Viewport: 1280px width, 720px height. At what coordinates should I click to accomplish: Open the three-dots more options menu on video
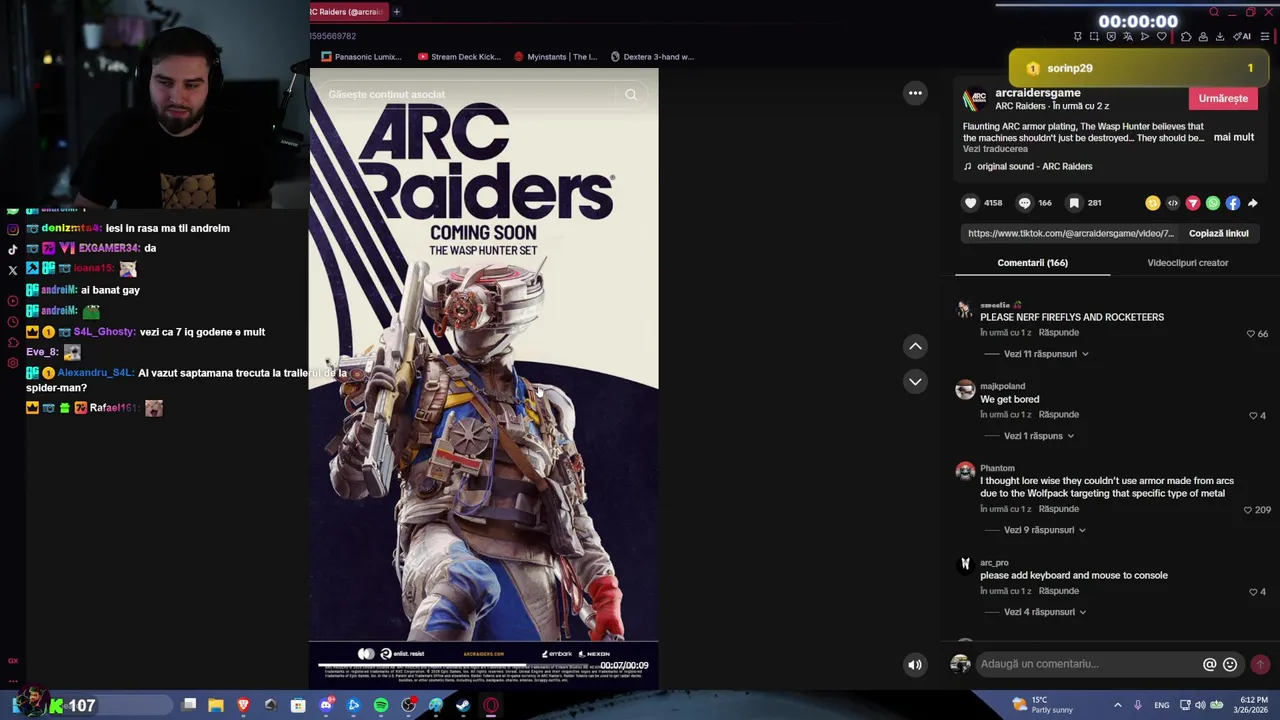(x=915, y=93)
